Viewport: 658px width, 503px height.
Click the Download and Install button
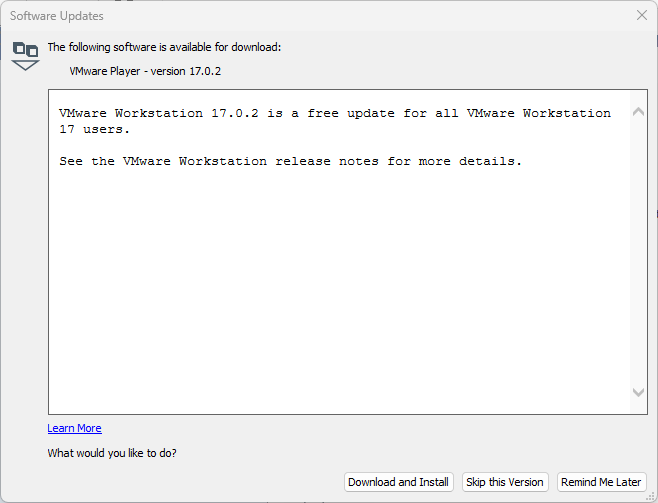399,482
